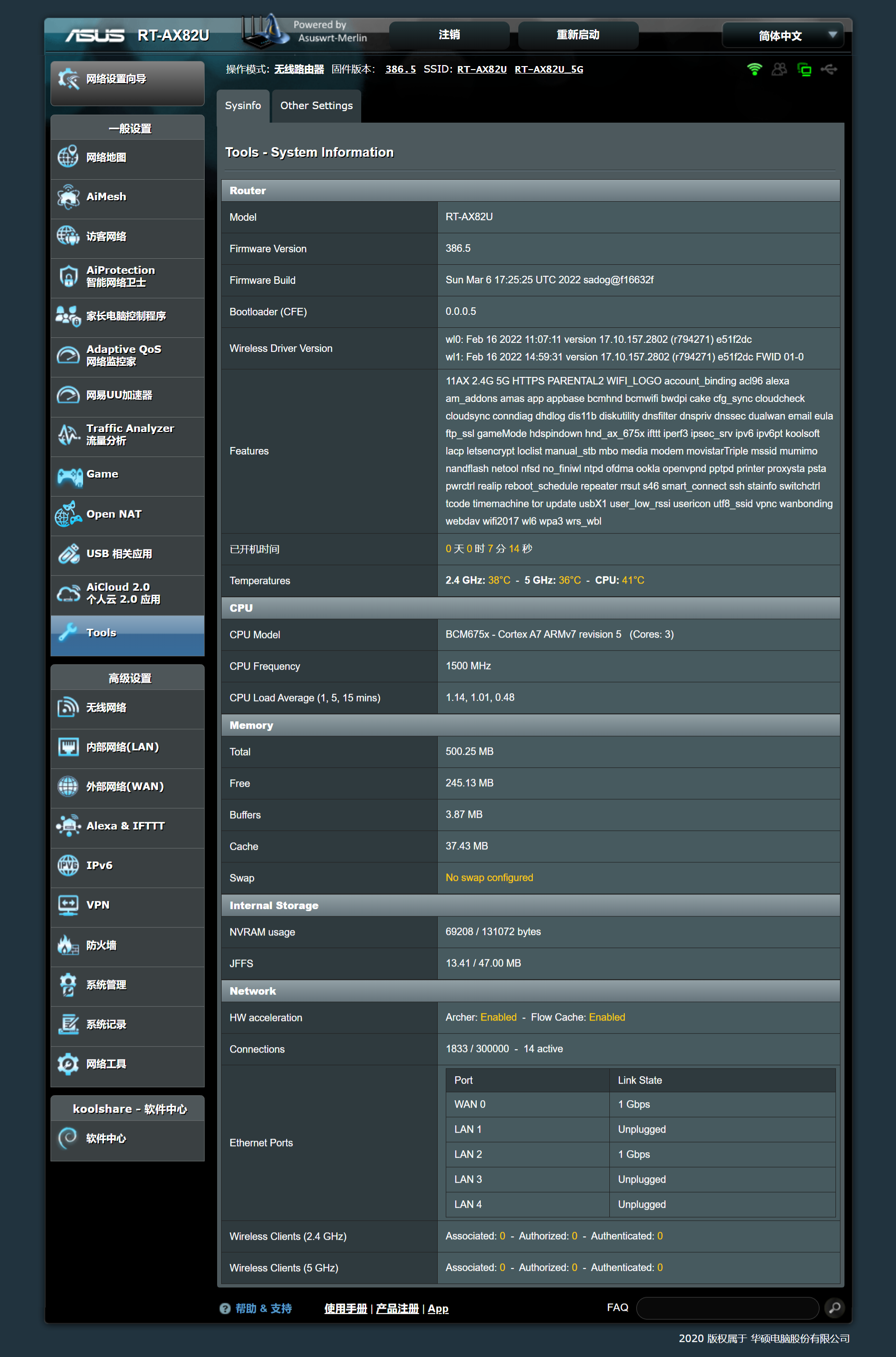Screen dimensions: 896x1357
Task: Switch to the Other Settings tab
Action: tap(316, 106)
